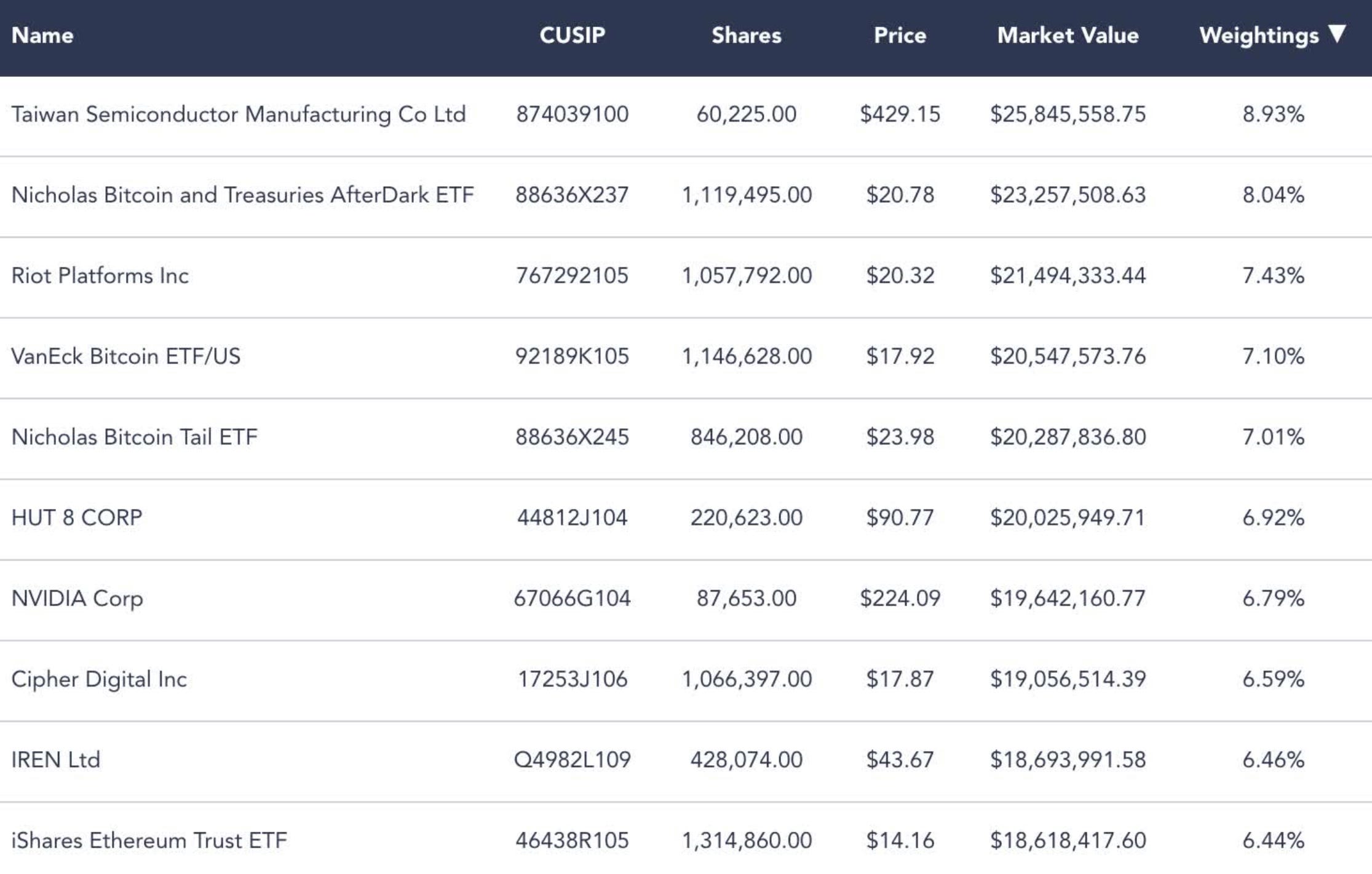Click CUSIP 874039100
The width and height of the screenshot is (1372, 874).
tap(572, 114)
